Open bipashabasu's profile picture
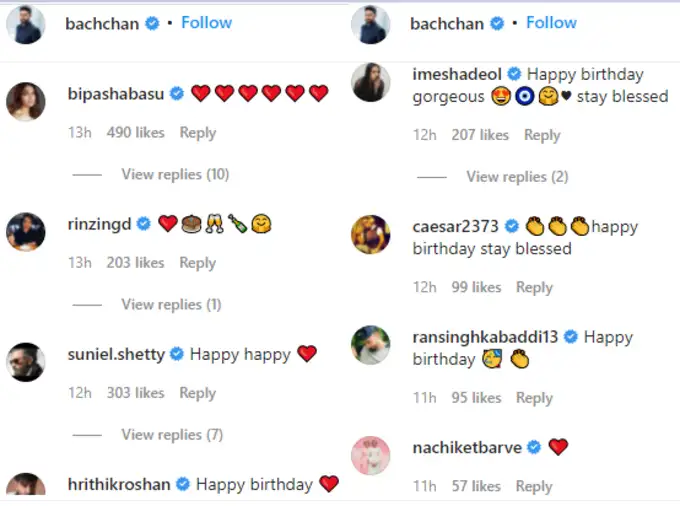 click(26, 102)
